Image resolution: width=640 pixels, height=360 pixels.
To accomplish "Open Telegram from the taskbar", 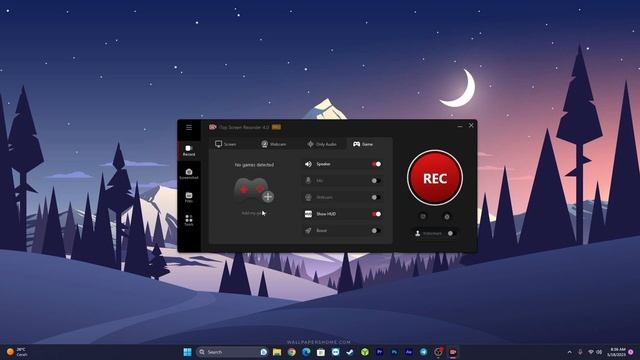I will pyautogui.click(x=423, y=352).
